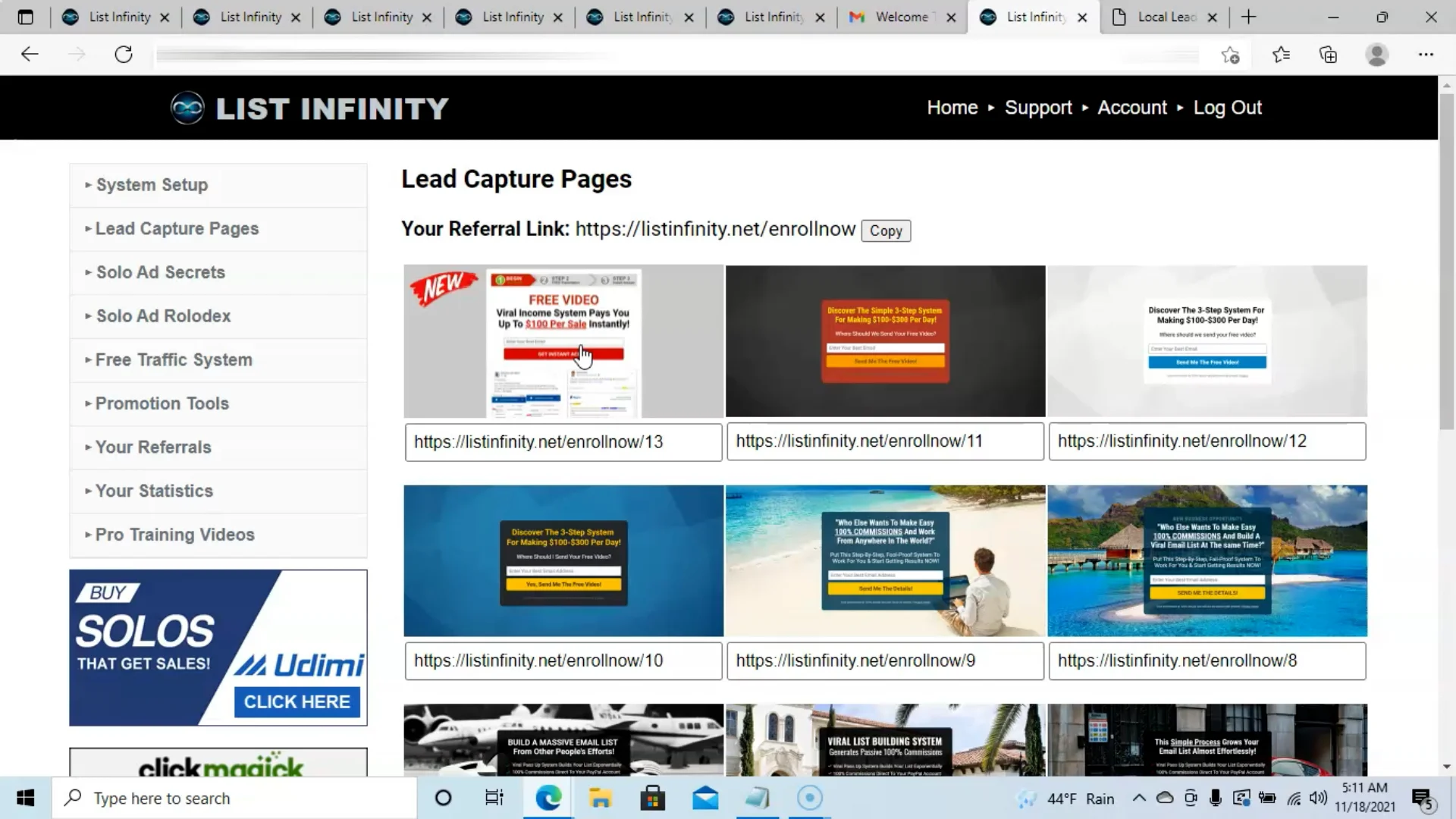Open Home in site navigation
The width and height of the screenshot is (1456, 819).
[x=952, y=108]
